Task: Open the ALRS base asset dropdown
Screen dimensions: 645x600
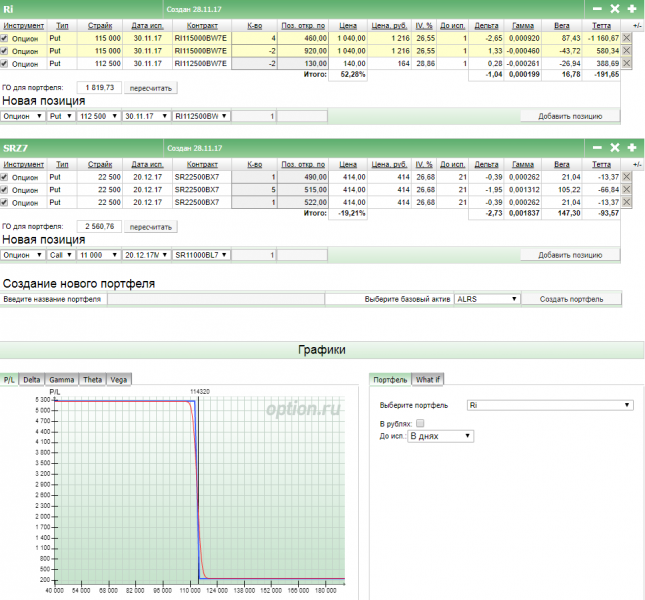Action: 487,299
